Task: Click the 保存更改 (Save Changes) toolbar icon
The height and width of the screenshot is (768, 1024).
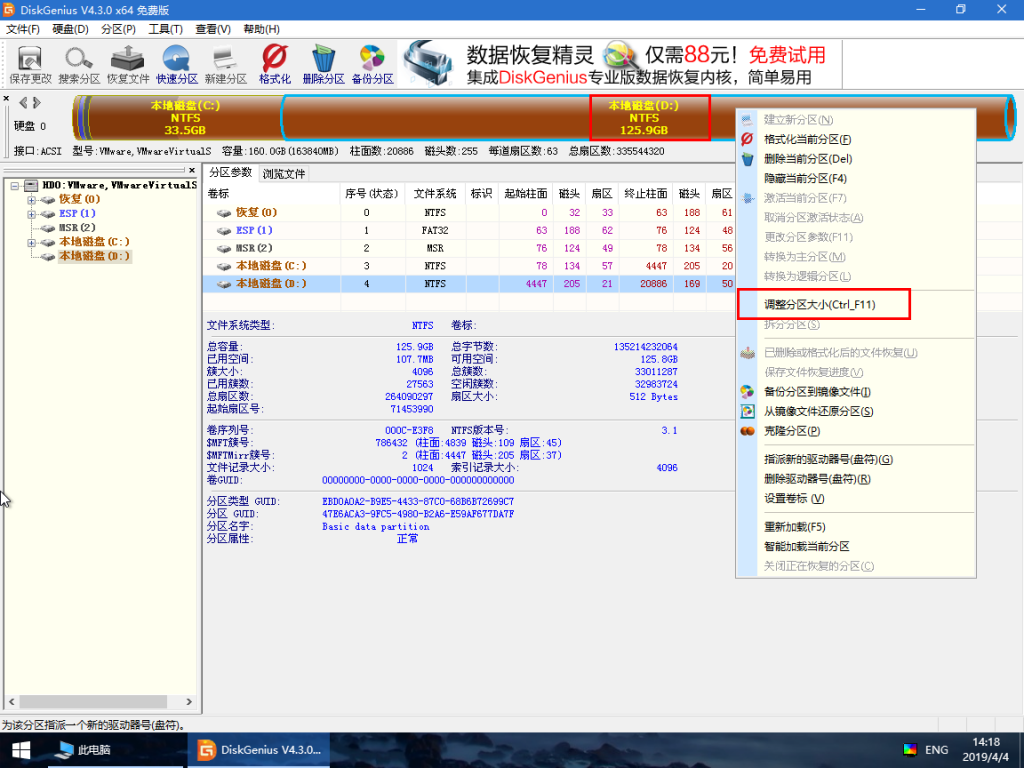Action: [x=29, y=62]
